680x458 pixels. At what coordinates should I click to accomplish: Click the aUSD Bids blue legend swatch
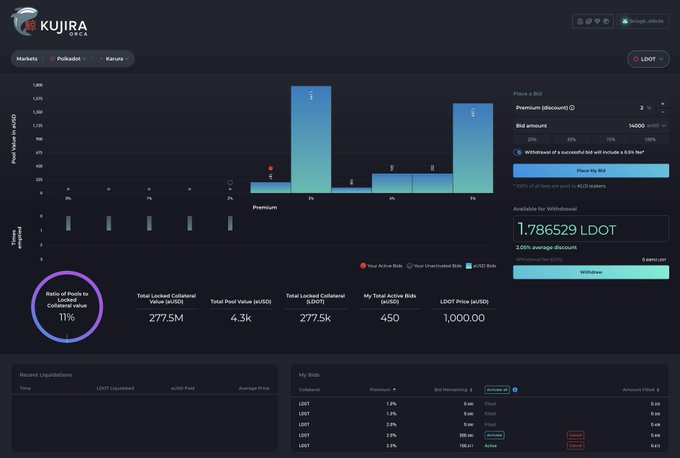[469, 266]
